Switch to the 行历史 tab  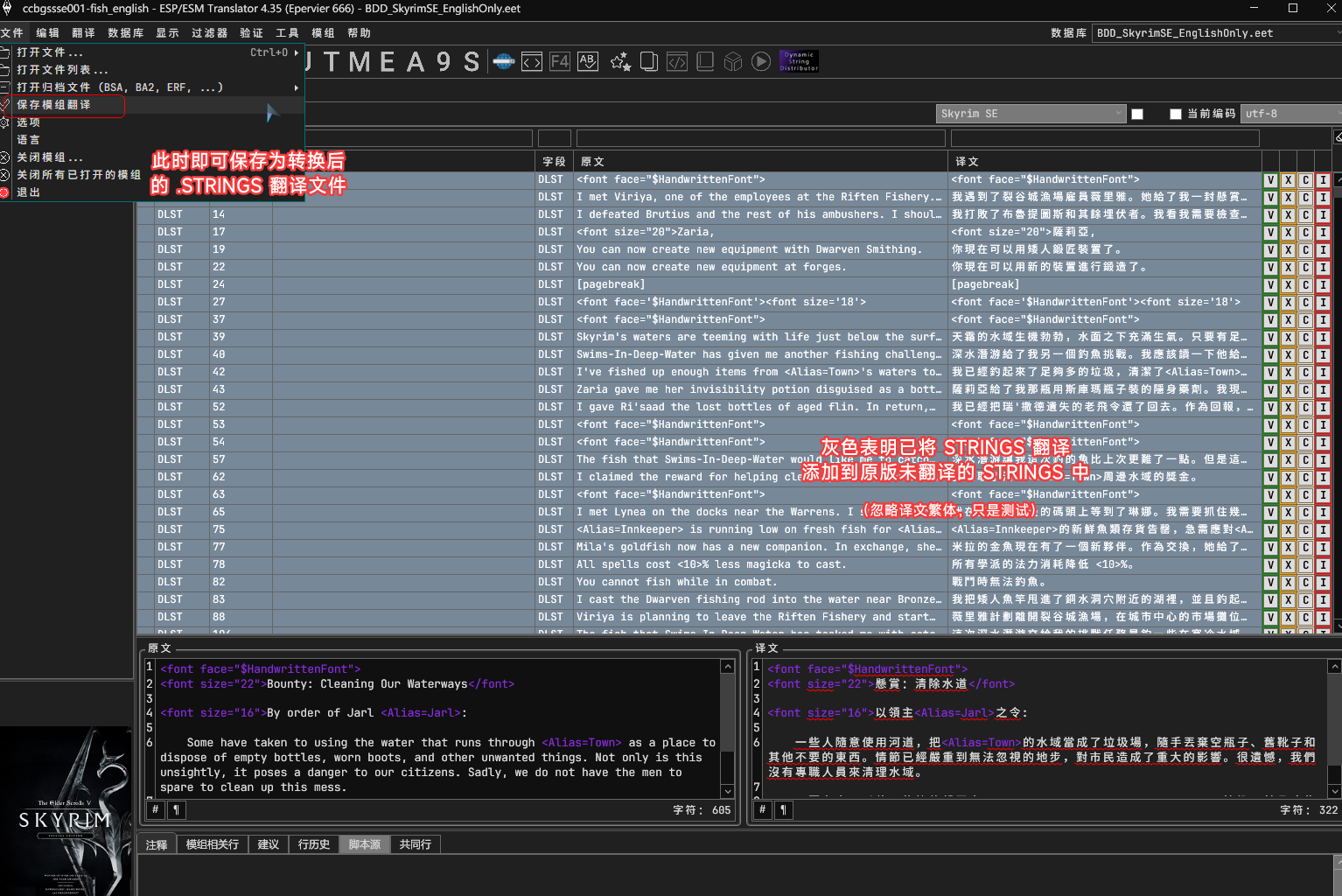click(x=313, y=844)
